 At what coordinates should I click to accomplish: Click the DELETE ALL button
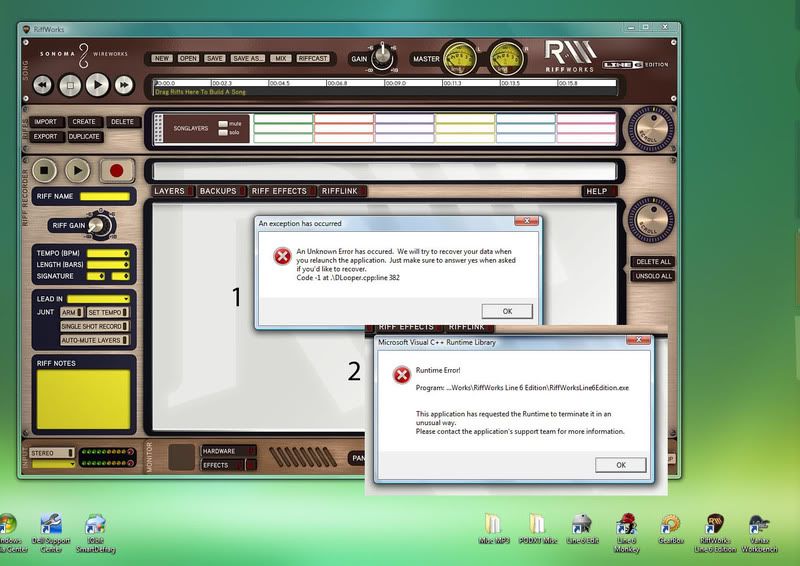[653, 262]
